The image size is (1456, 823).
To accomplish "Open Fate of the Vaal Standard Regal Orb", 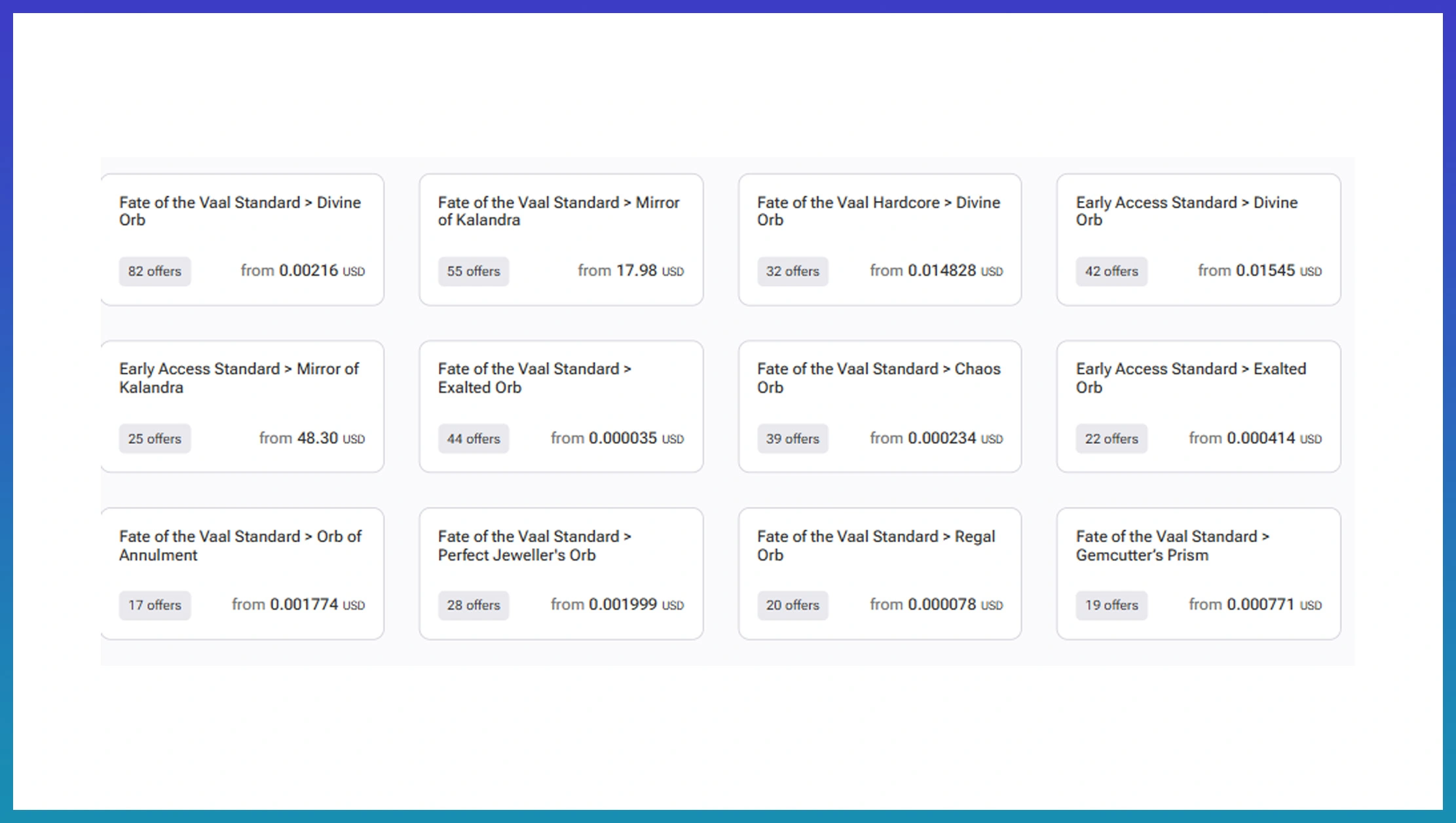I will 876,545.
